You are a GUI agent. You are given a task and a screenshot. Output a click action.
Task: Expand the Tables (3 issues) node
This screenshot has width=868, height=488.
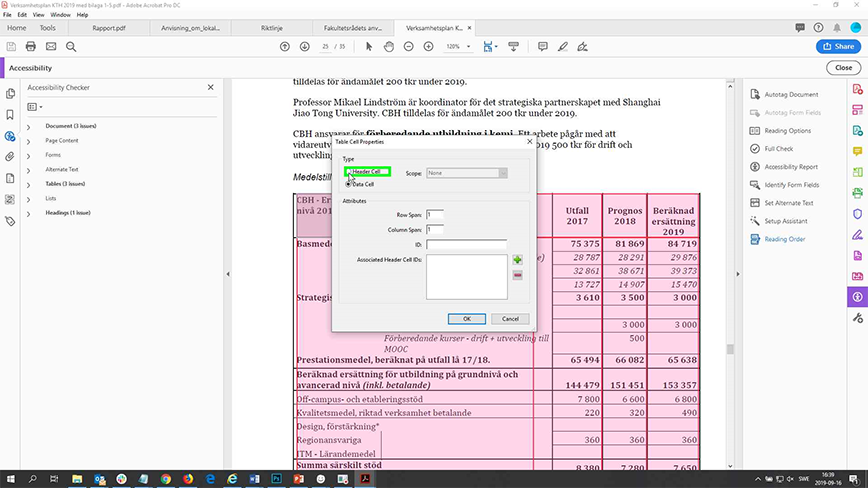[29, 184]
